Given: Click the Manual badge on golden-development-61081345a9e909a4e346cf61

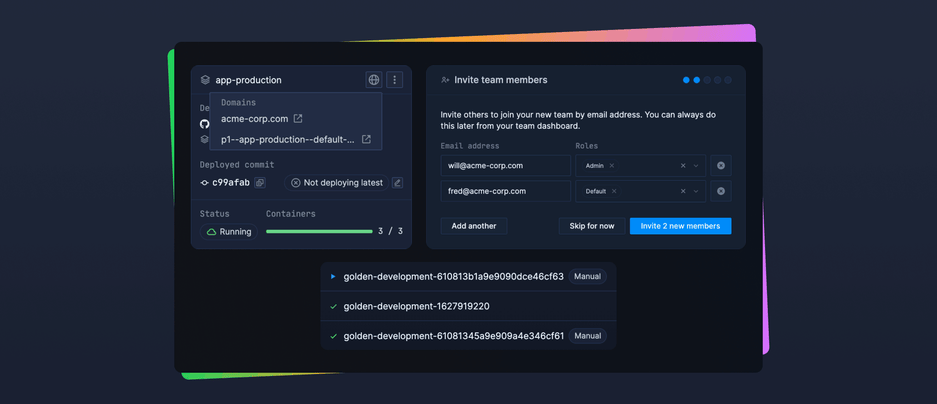Looking at the screenshot, I should click(587, 336).
